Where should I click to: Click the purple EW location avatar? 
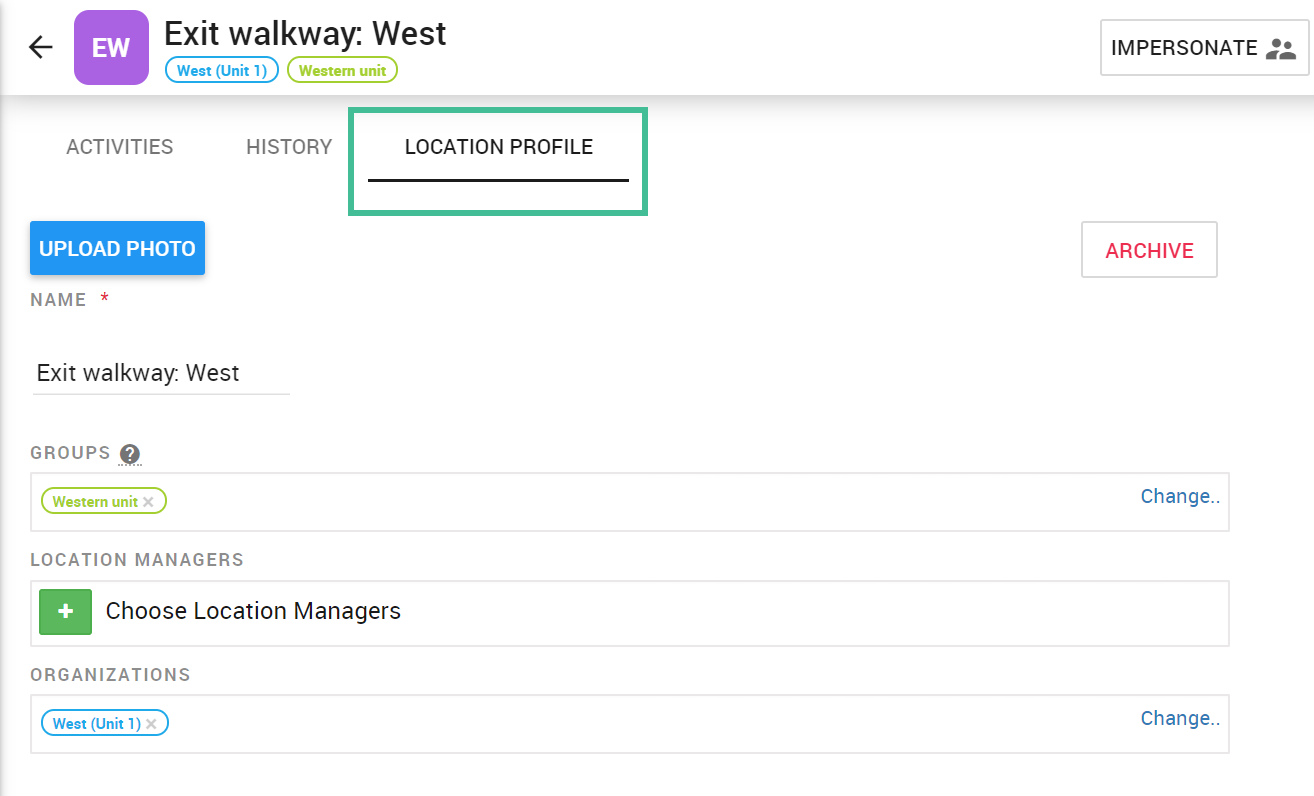(x=111, y=47)
